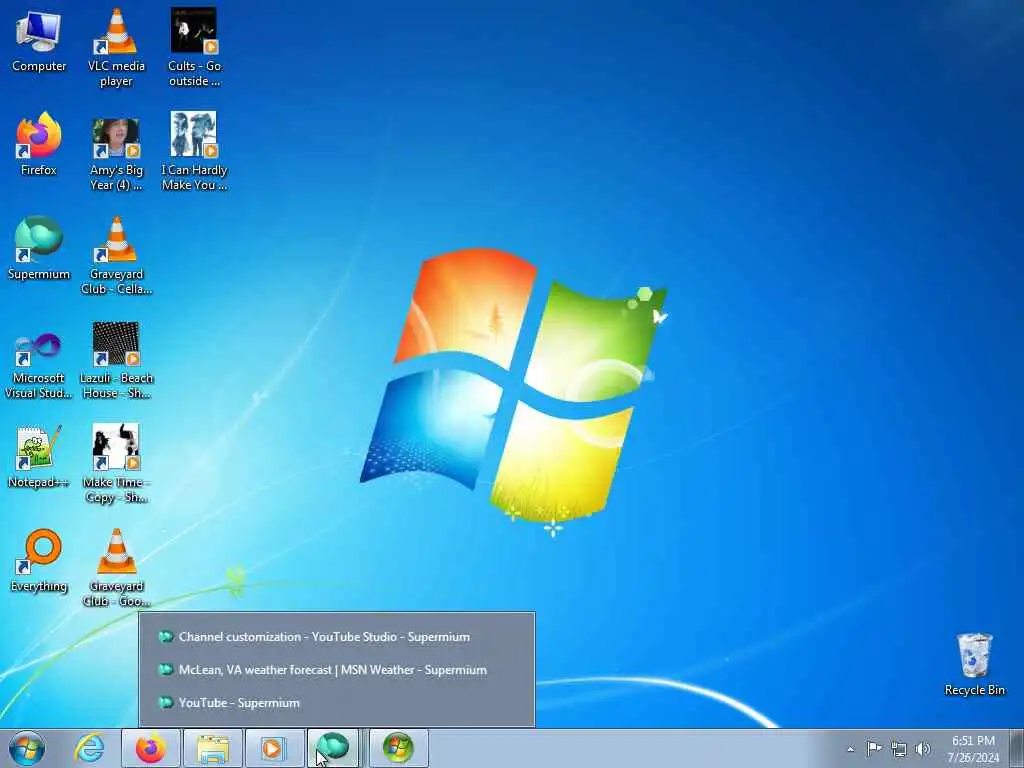Click the Supermium taskbar button
Screen dimensions: 1024x768
pos(334,748)
